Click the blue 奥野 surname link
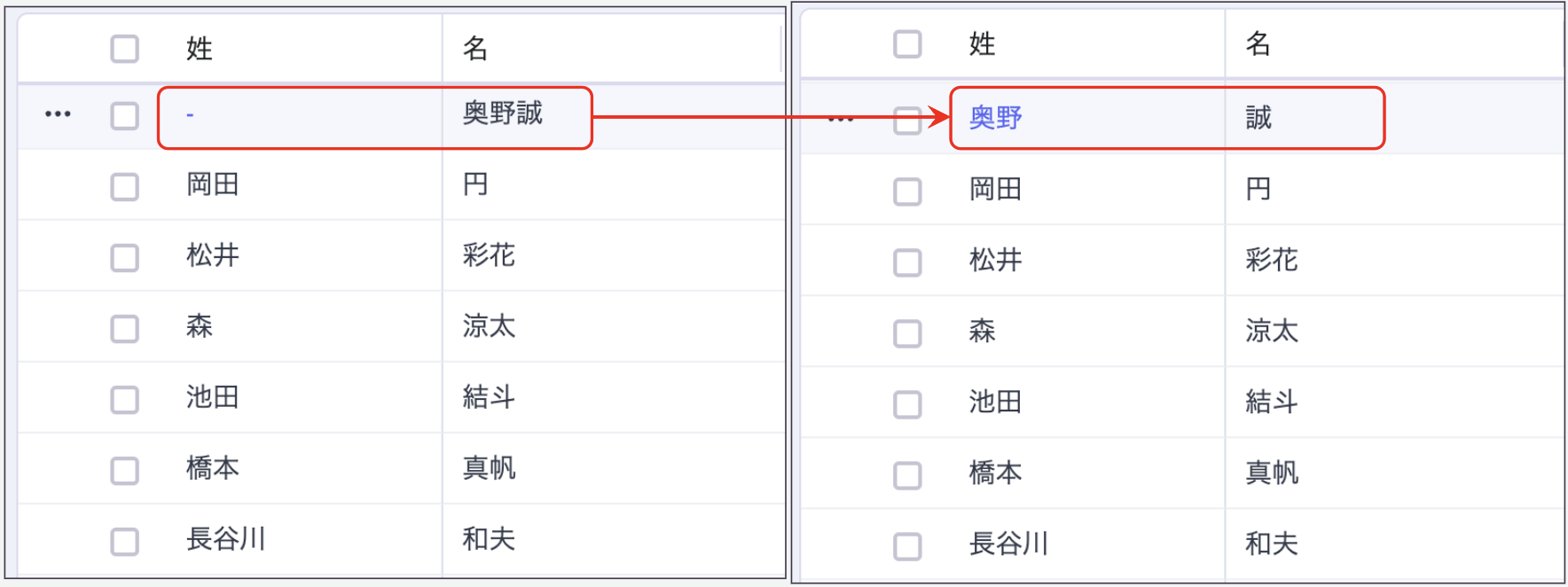Screen dimensions: 1568x587 (995, 118)
